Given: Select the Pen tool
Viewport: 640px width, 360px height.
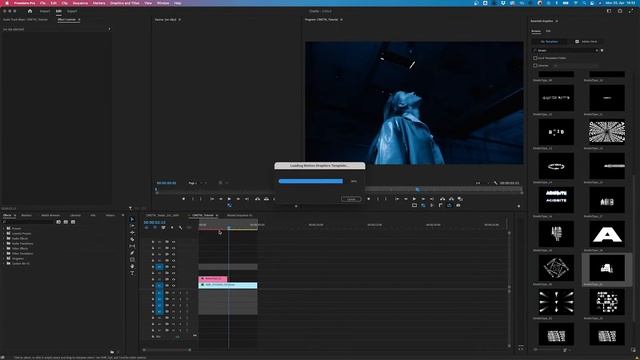Looking at the screenshot, I should [x=132, y=253].
